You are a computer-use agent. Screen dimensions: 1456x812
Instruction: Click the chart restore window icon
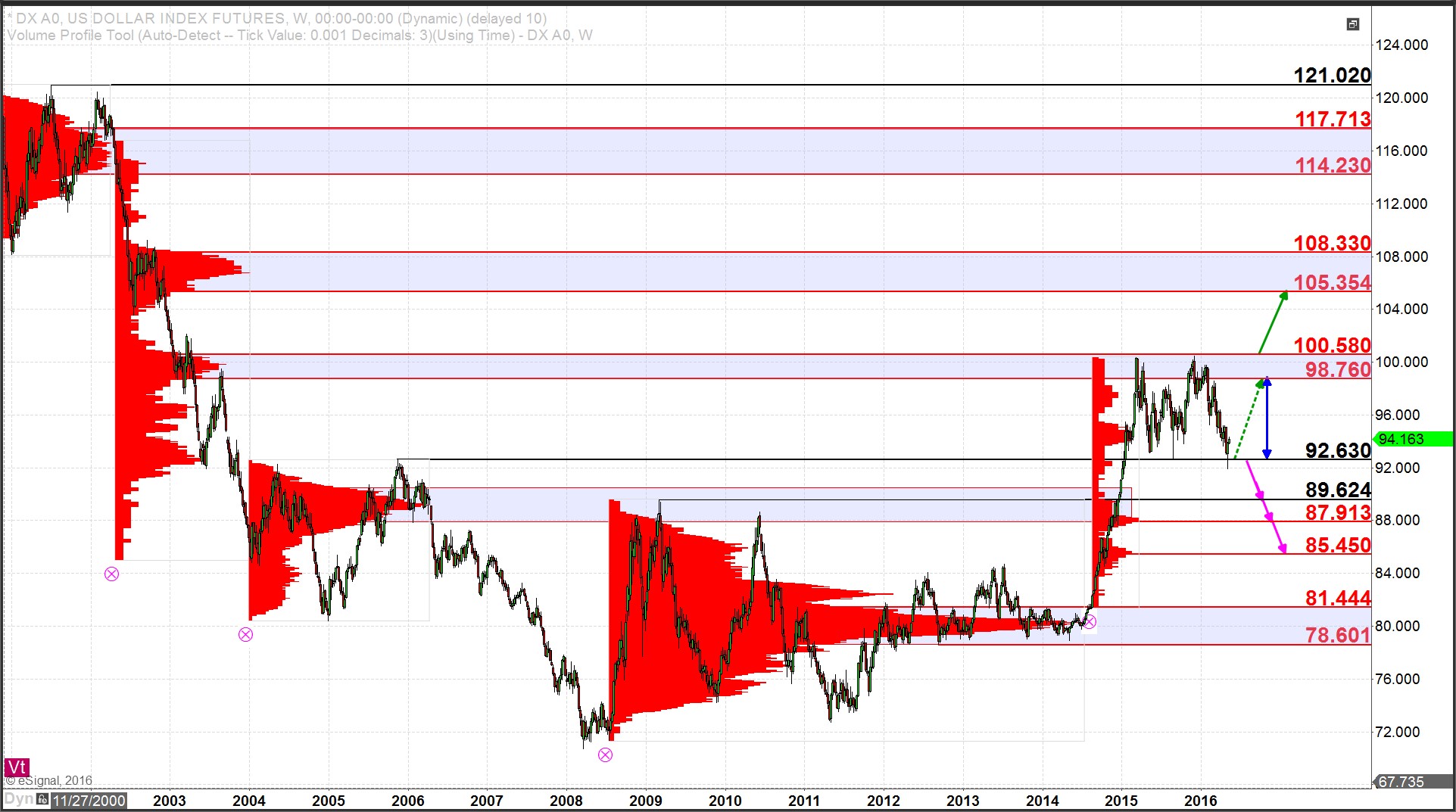click(x=1352, y=25)
